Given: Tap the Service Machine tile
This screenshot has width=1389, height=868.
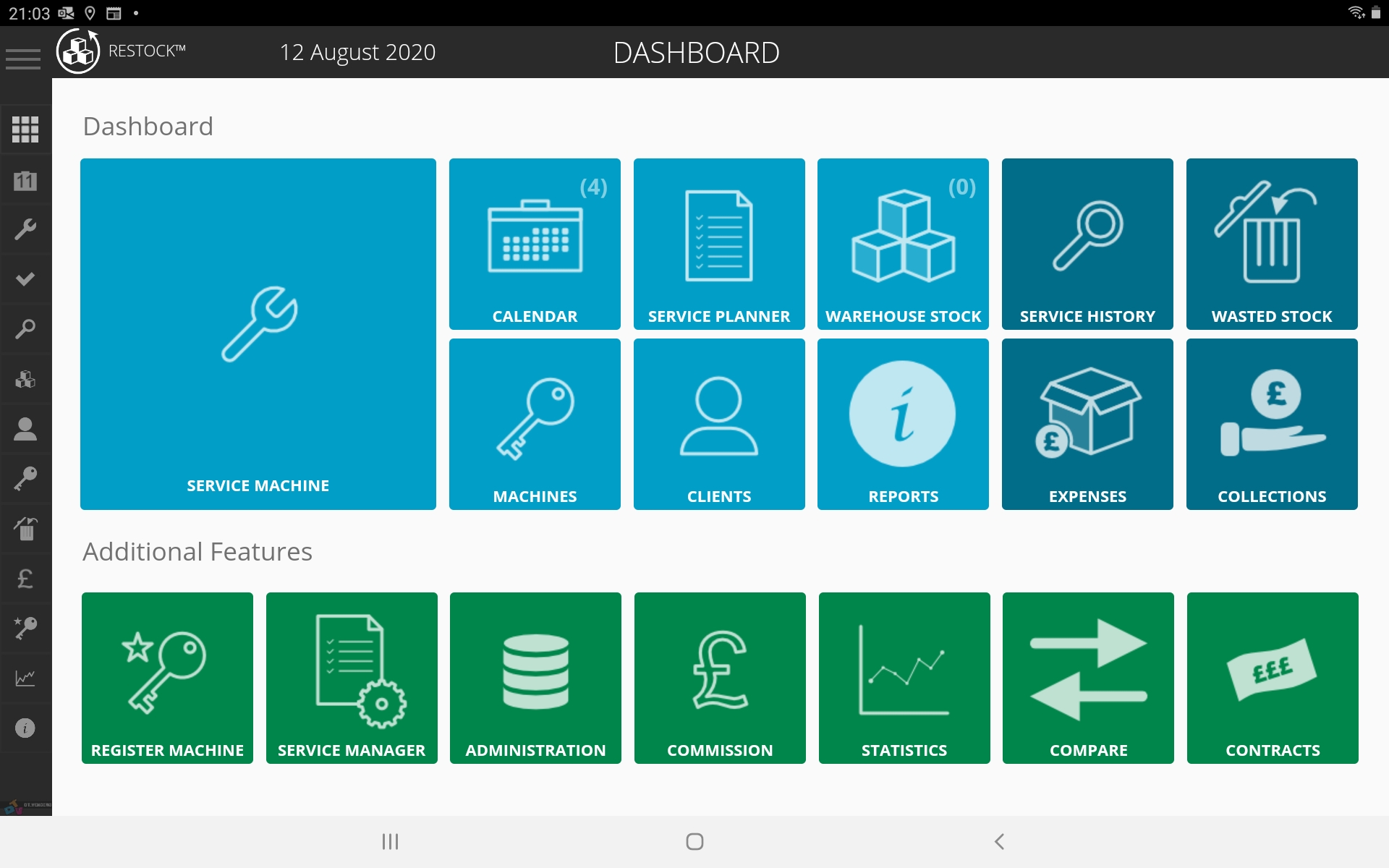Looking at the screenshot, I should coord(258,333).
